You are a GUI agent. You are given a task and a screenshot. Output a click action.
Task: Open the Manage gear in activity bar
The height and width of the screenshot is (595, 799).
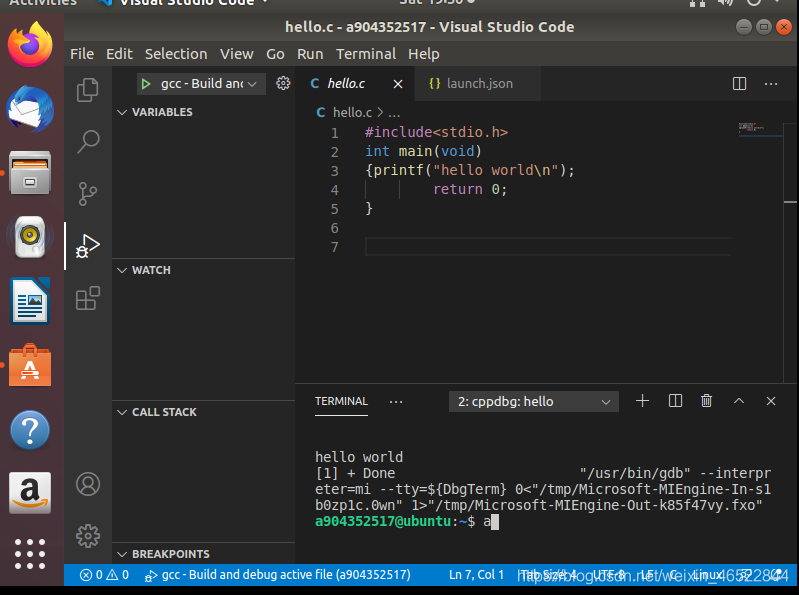[x=88, y=536]
